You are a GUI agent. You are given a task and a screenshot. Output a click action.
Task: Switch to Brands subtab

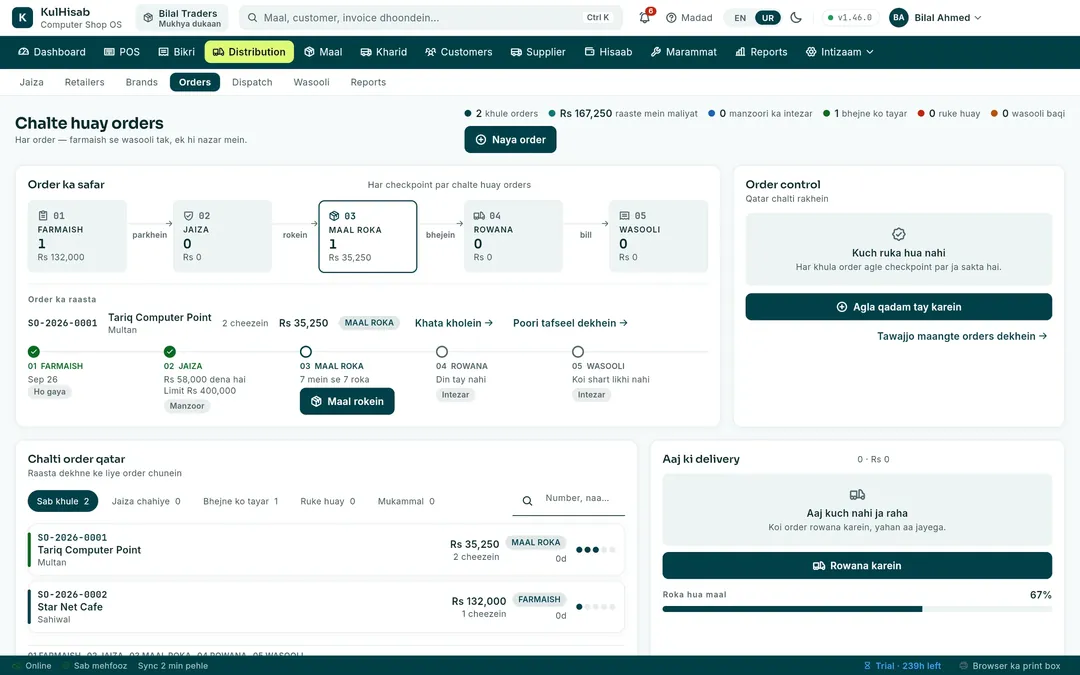point(142,82)
